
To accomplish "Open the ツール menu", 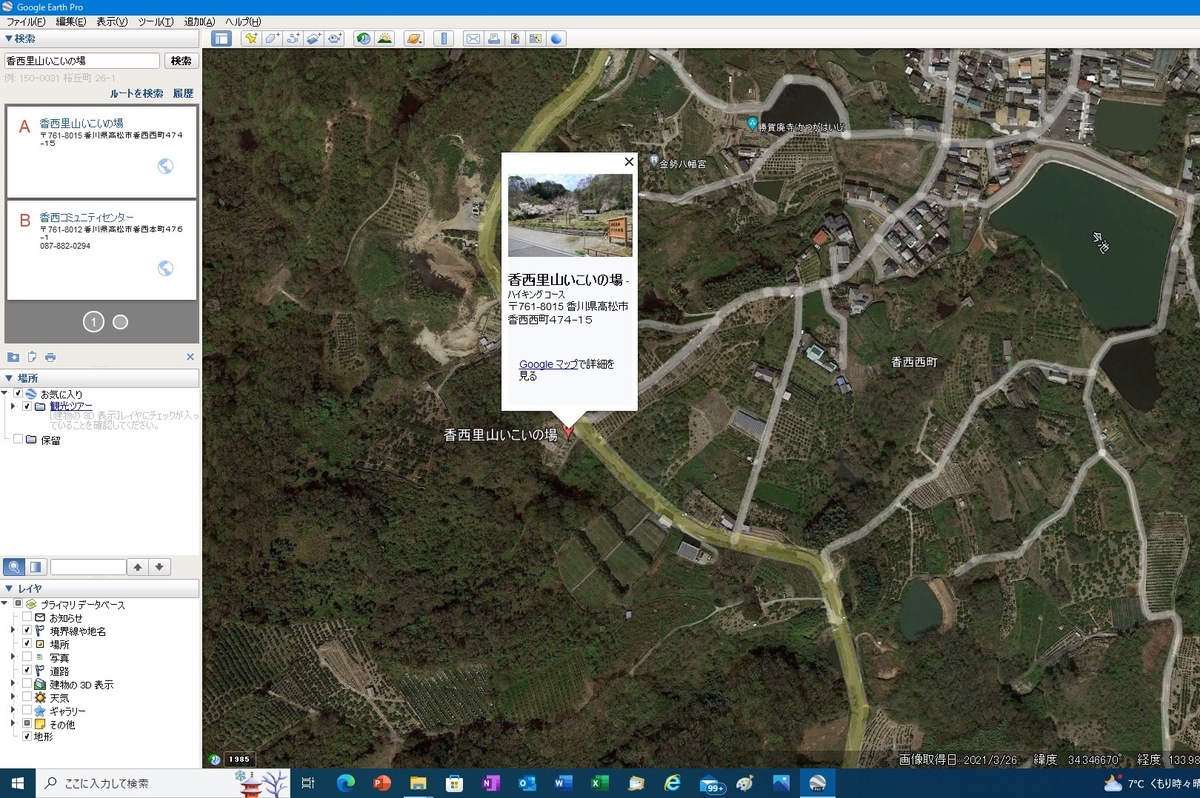I will pyautogui.click(x=156, y=21).
